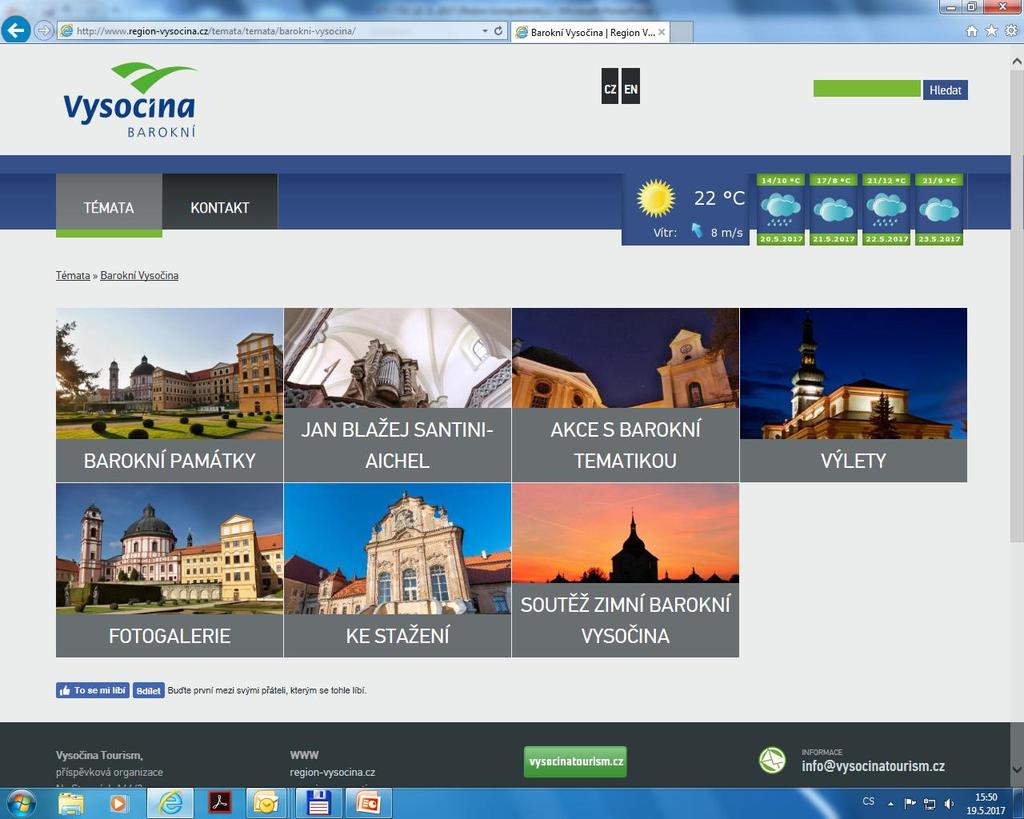Click the green search input field
The height and width of the screenshot is (819, 1024).
867,89
